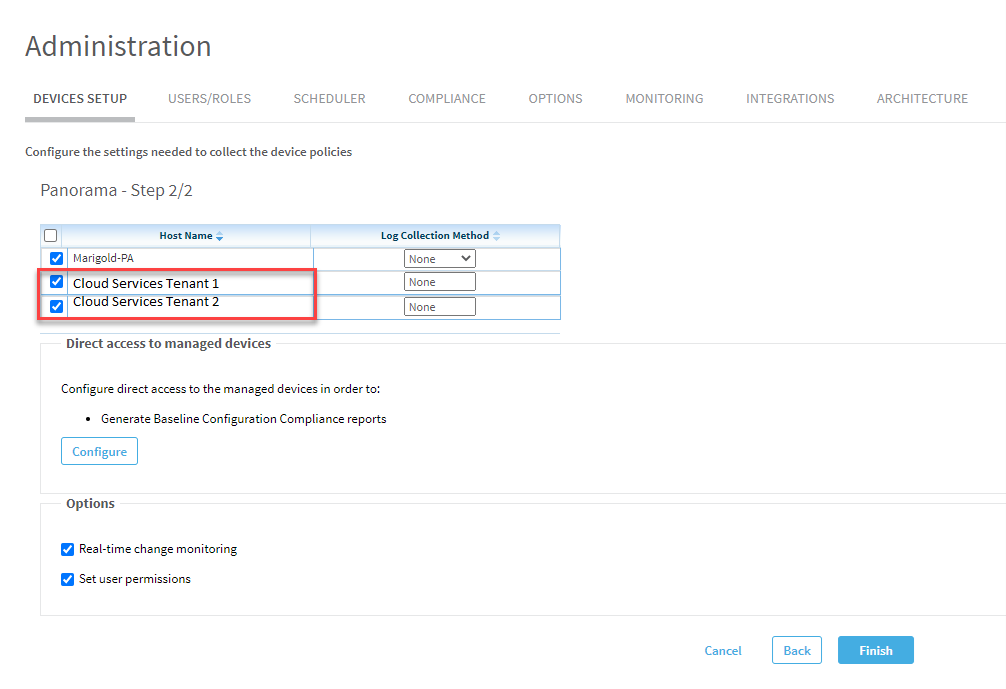The height and width of the screenshot is (689, 1006).
Task: Uncheck Cloud Services Tenant 2 checkbox
Action: [57, 306]
